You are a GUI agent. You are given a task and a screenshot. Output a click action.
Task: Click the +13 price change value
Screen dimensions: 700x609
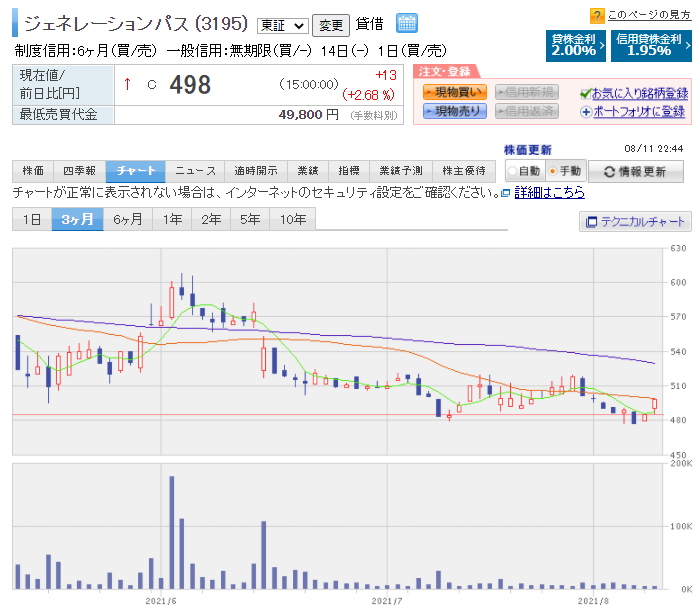[x=386, y=75]
